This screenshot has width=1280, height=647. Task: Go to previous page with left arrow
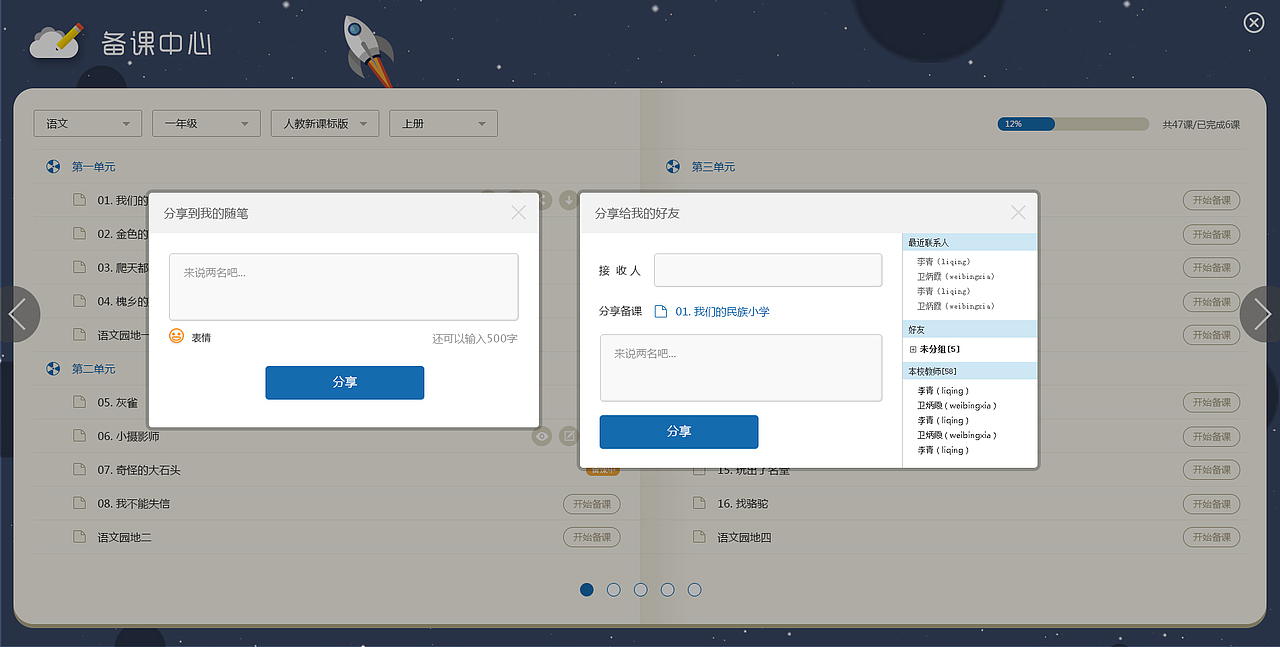(18, 314)
